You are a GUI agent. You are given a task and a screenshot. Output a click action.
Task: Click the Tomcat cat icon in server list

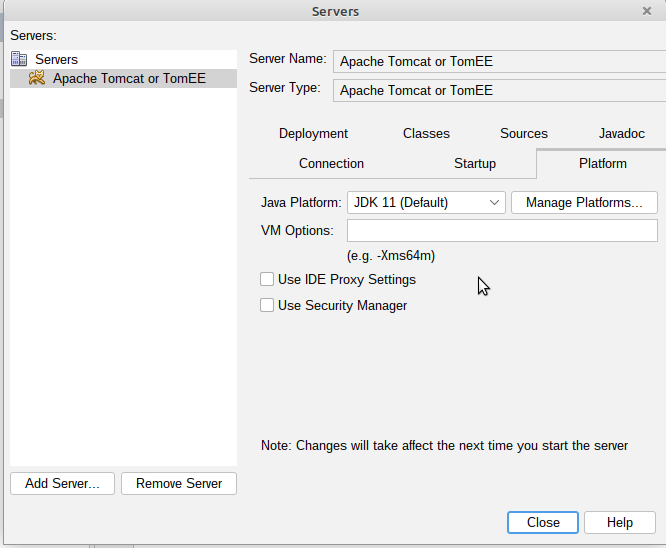coord(37,78)
